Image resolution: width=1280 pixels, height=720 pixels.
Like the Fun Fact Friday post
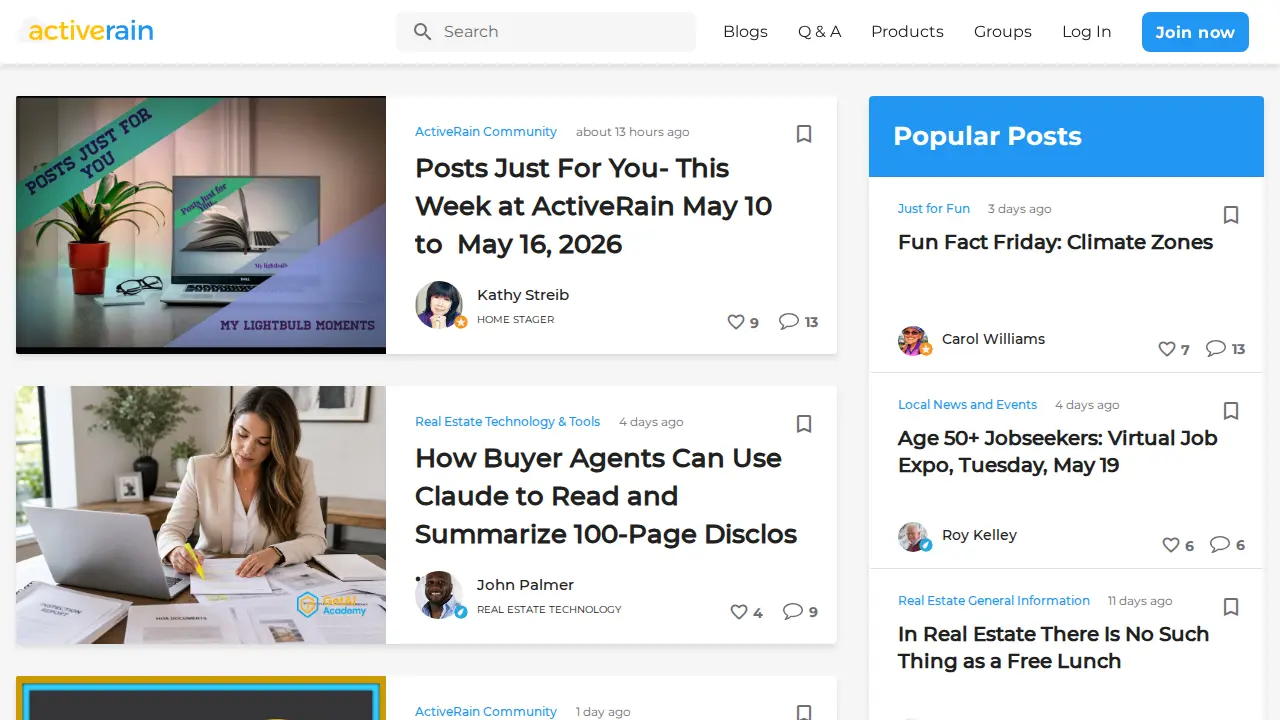pos(1167,349)
